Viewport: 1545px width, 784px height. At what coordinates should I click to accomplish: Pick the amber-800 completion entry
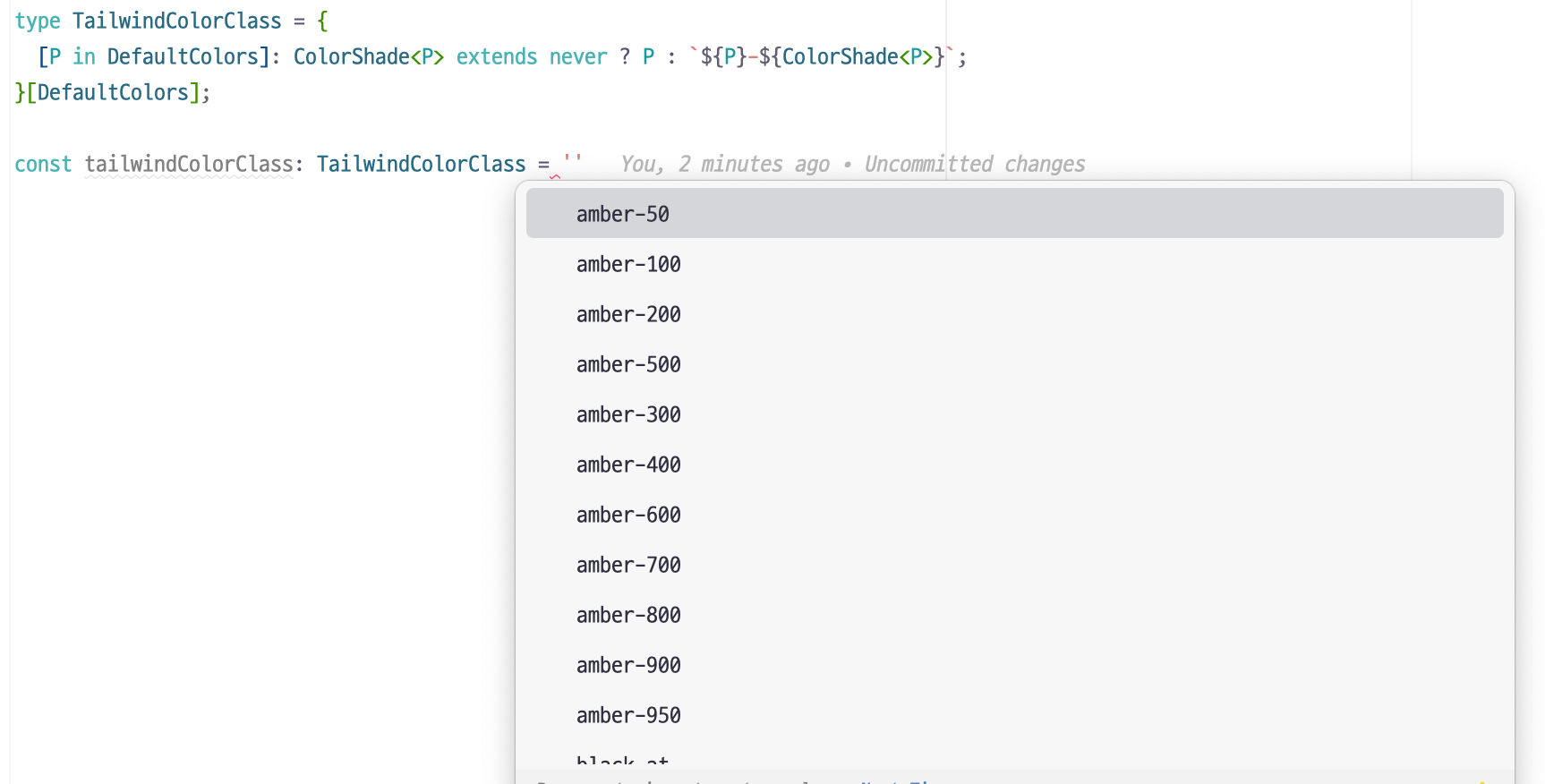628,615
